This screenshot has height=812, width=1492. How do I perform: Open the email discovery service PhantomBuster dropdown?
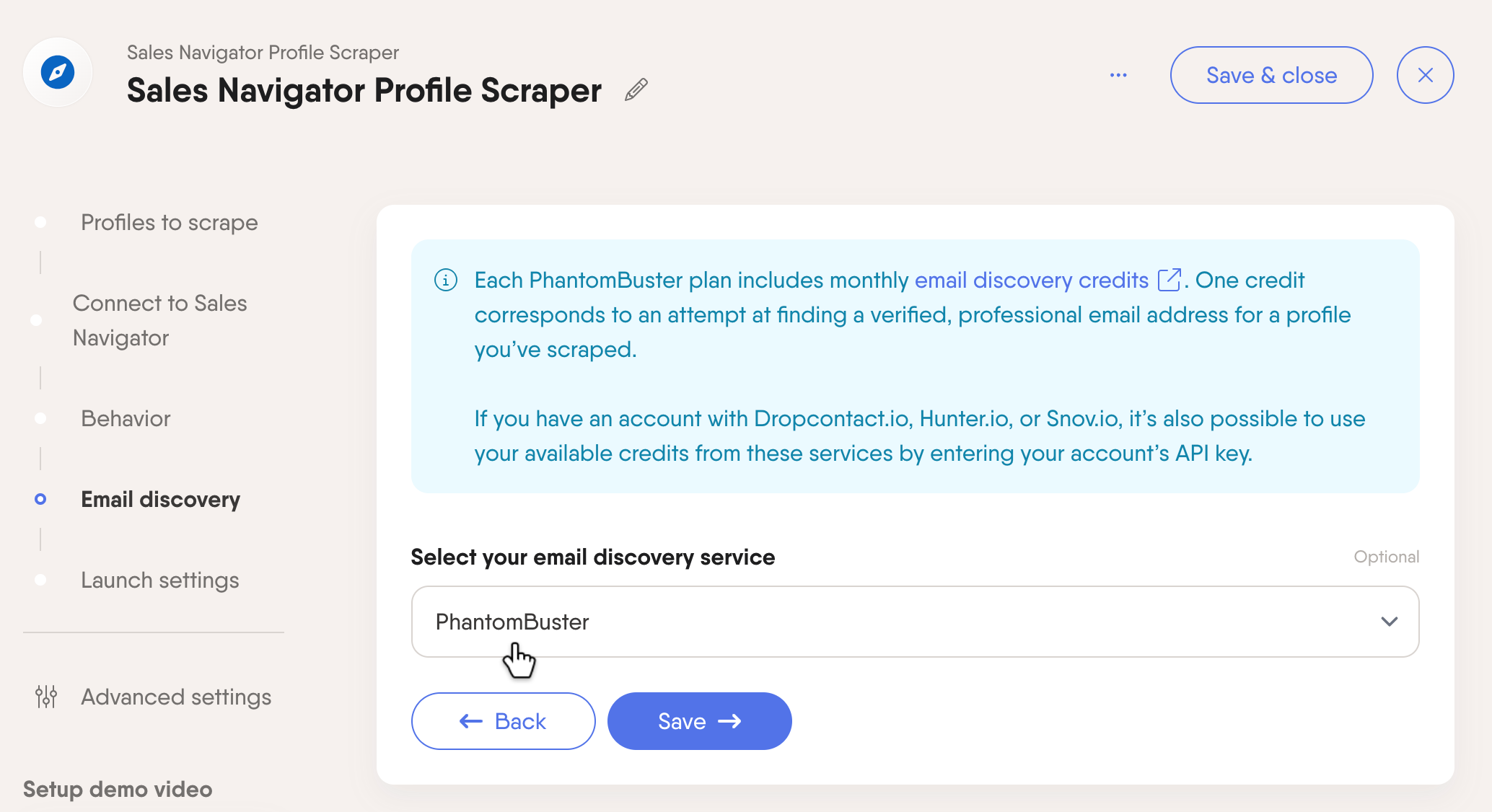pyautogui.click(x=915, y=622)
